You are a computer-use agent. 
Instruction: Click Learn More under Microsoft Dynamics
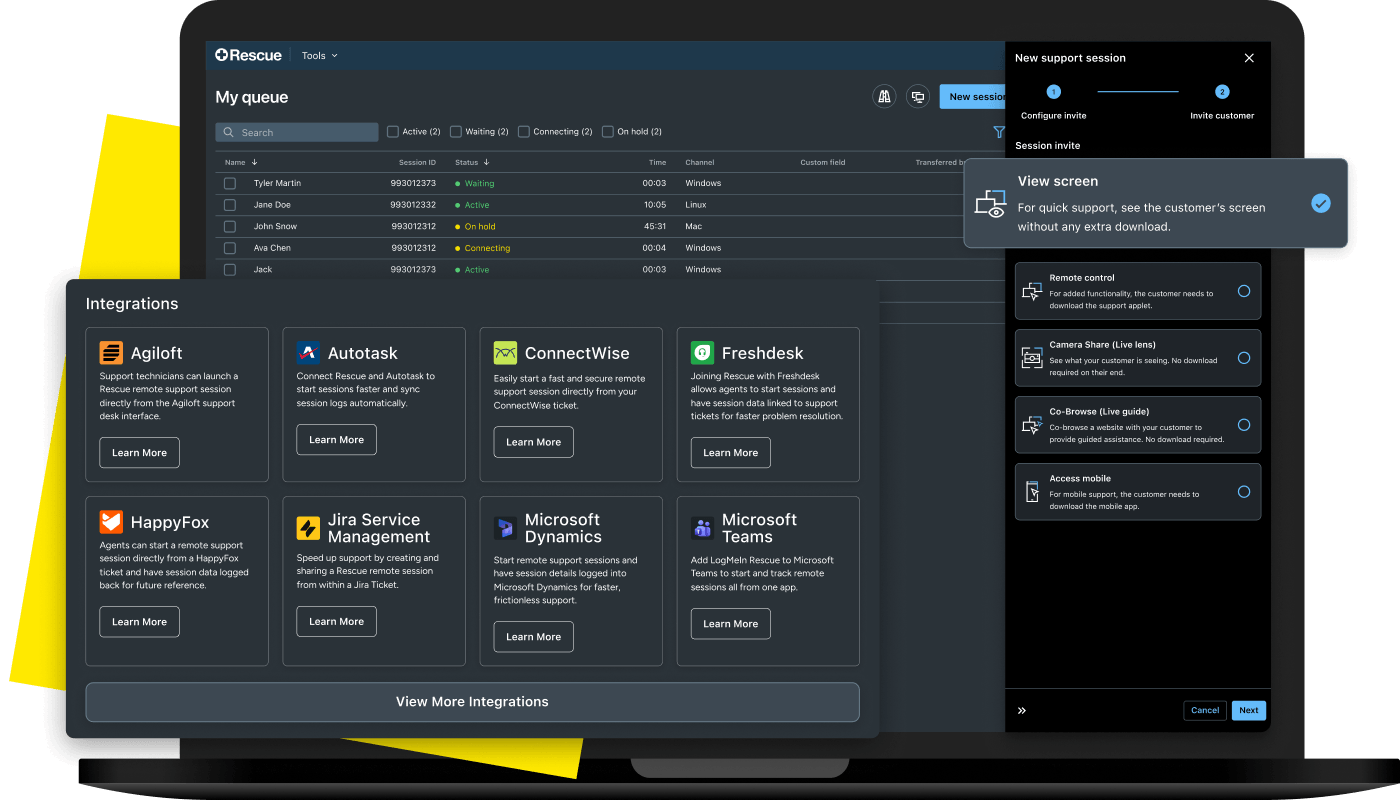[533, 637]
